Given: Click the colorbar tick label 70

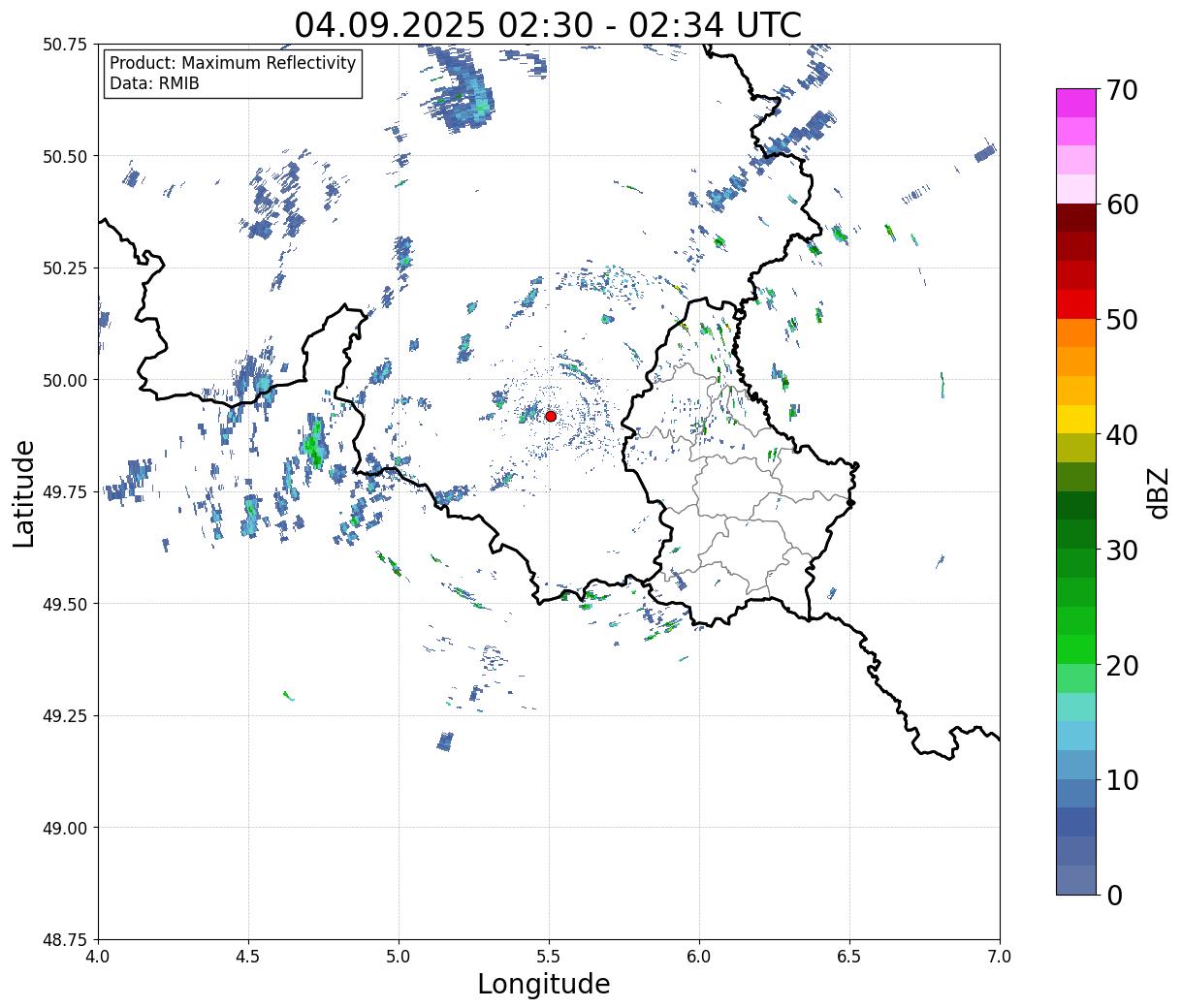Looking at the screenshot, I should coord(1122,90).
